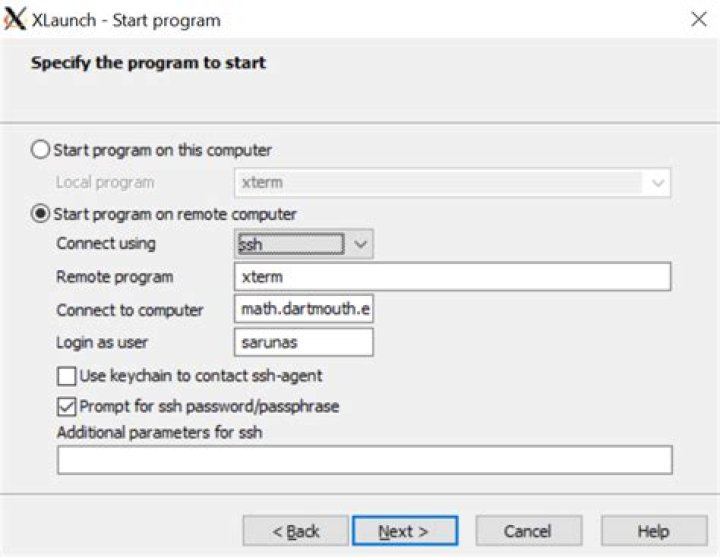Expand the Local program dropdown arrow
720x557 pixels.
pyautogui.click(x=658, y=183)
